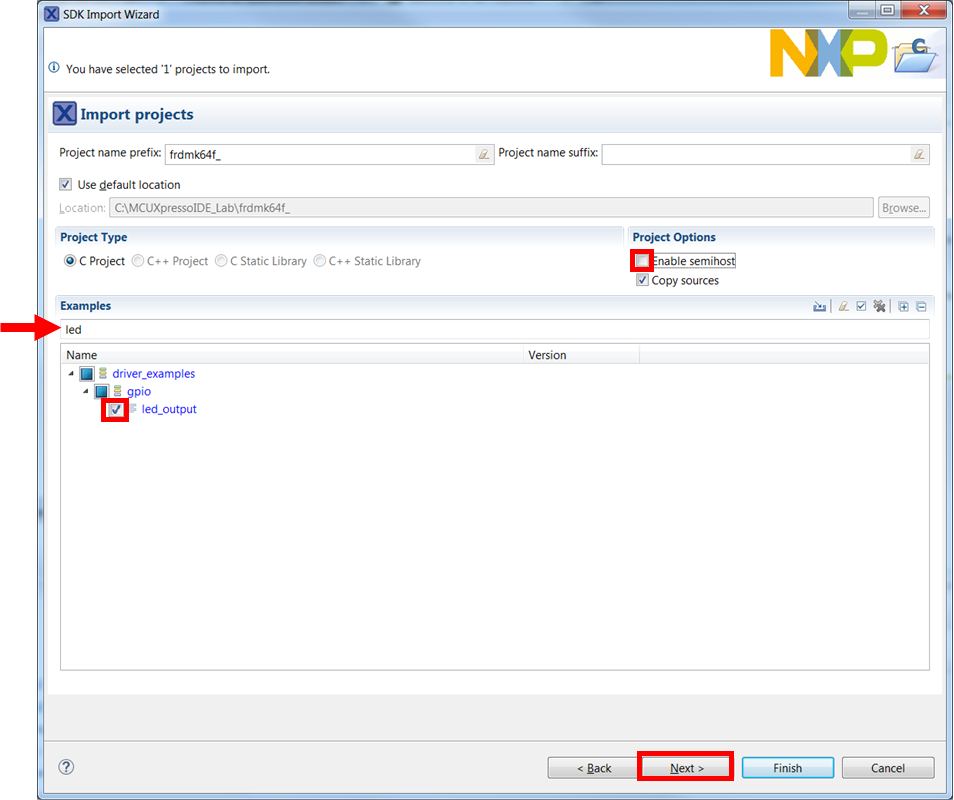The height and width of the screenshot is (800, 954).
Task: Enable the semihost checkbox
Action: tap(642, 261)
